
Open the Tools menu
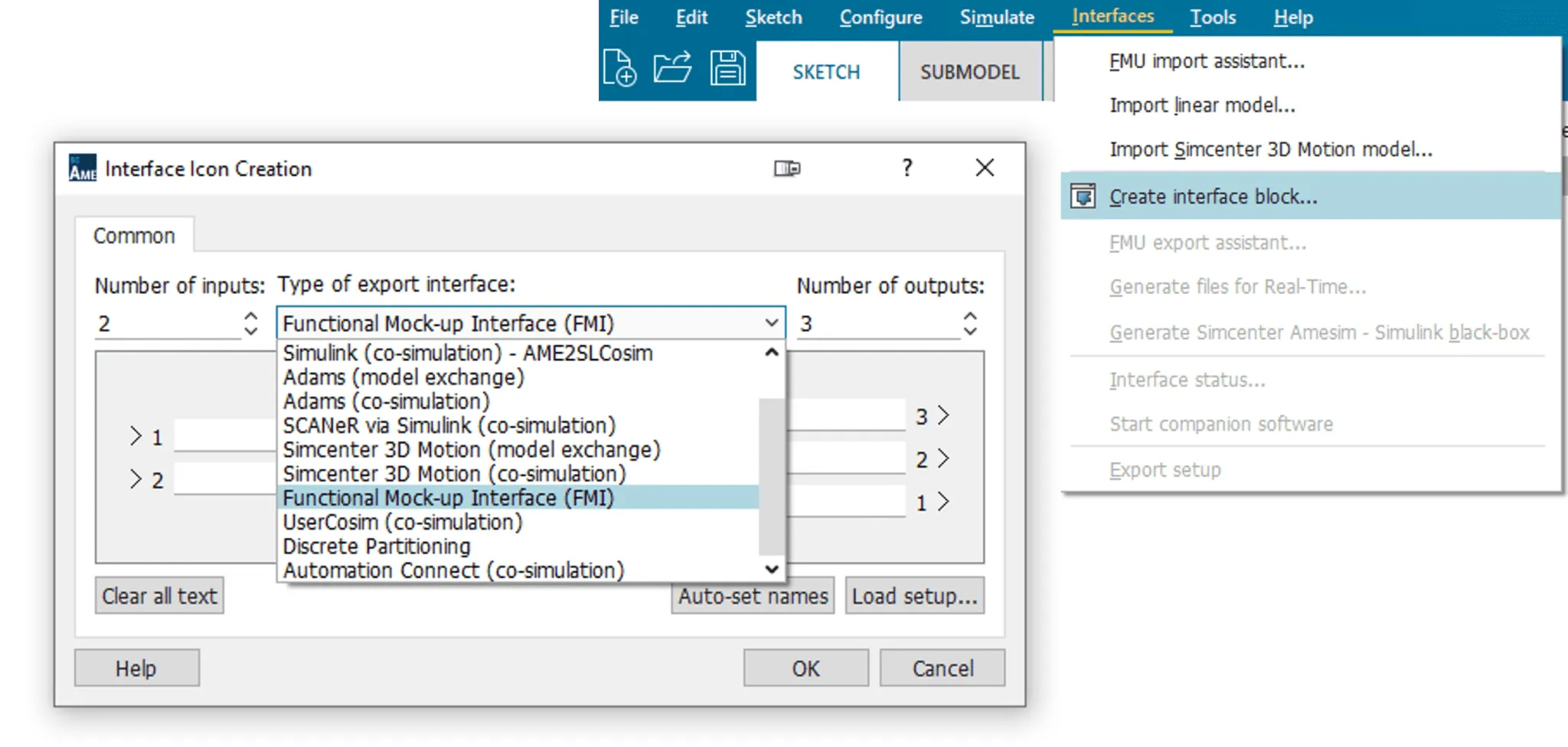pos(1213,18)
